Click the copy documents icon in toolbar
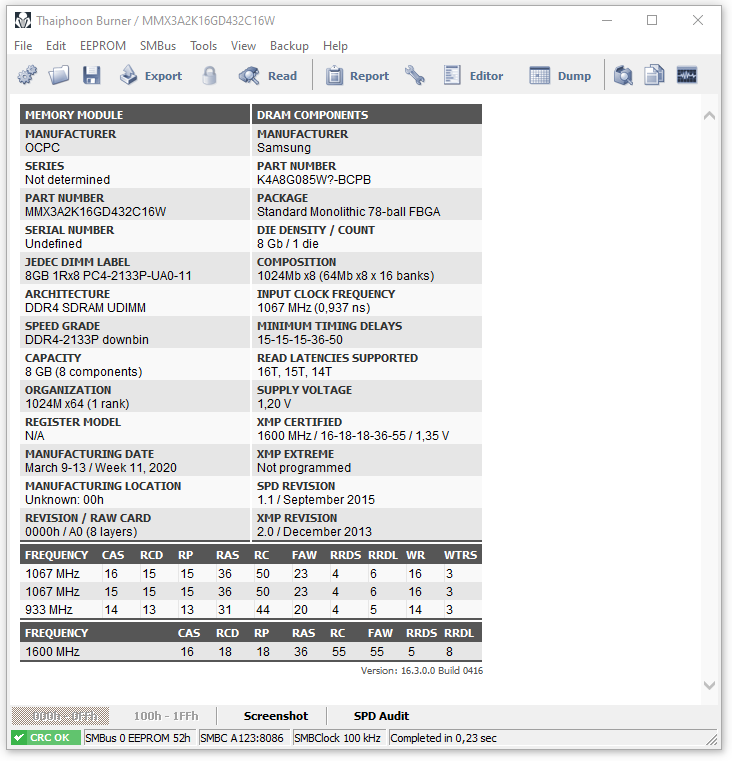 pyautogui.click(x=654, y=76)
